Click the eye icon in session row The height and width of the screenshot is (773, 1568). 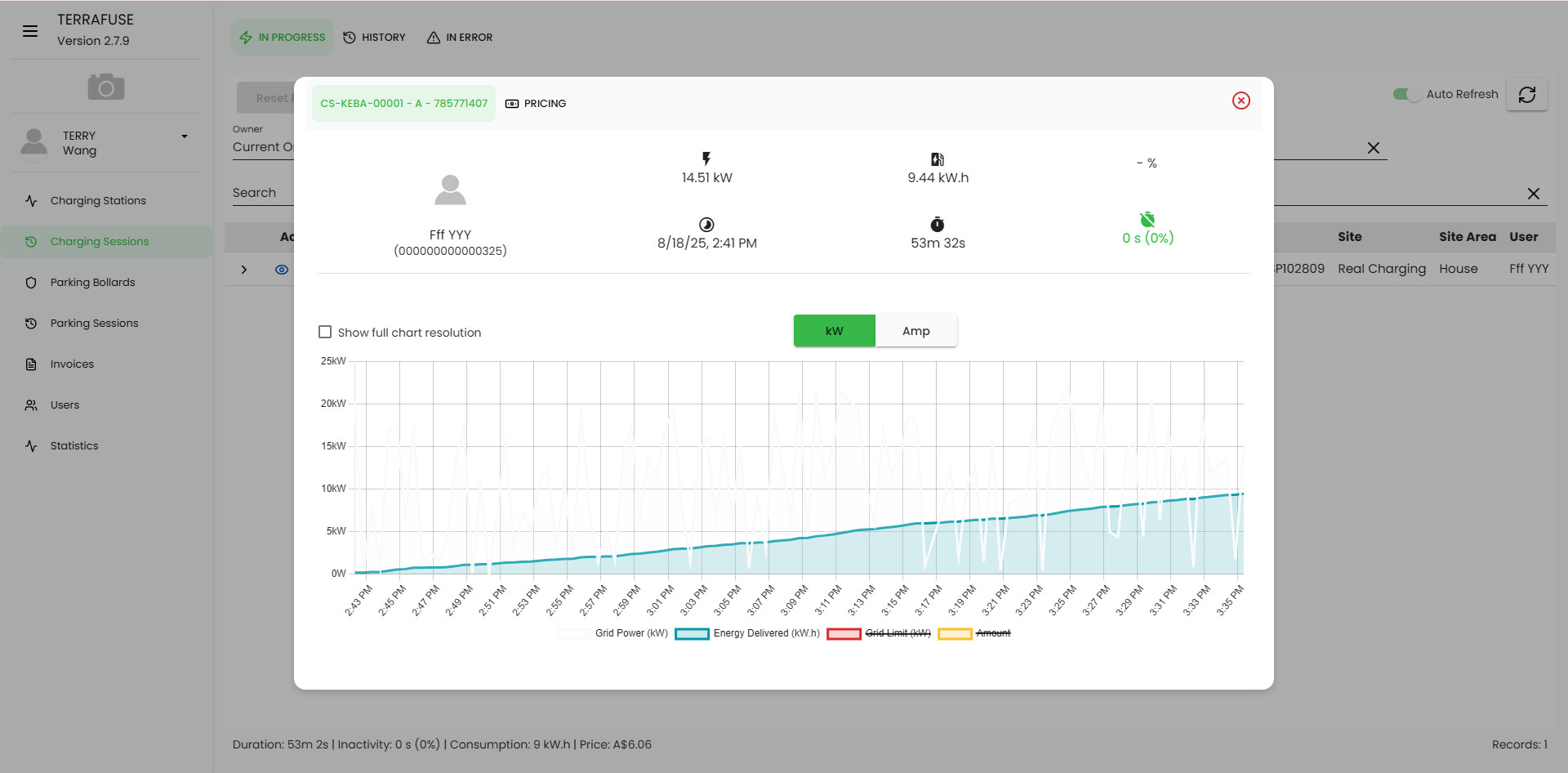[282, 270]
